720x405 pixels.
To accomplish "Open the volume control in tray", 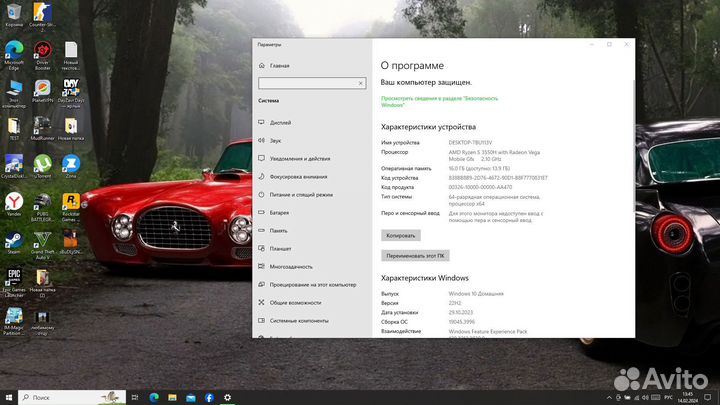I will 645,397.
